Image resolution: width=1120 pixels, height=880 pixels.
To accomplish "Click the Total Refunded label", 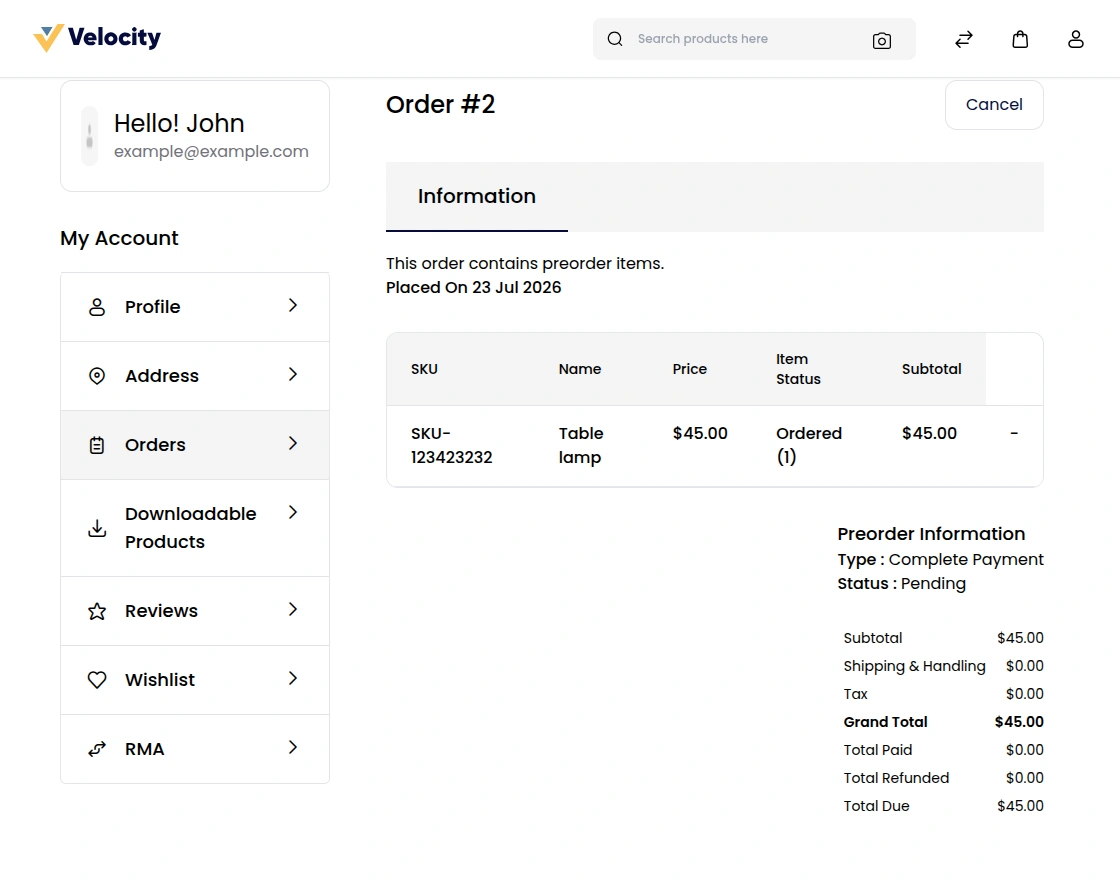I will coord(896,779).
